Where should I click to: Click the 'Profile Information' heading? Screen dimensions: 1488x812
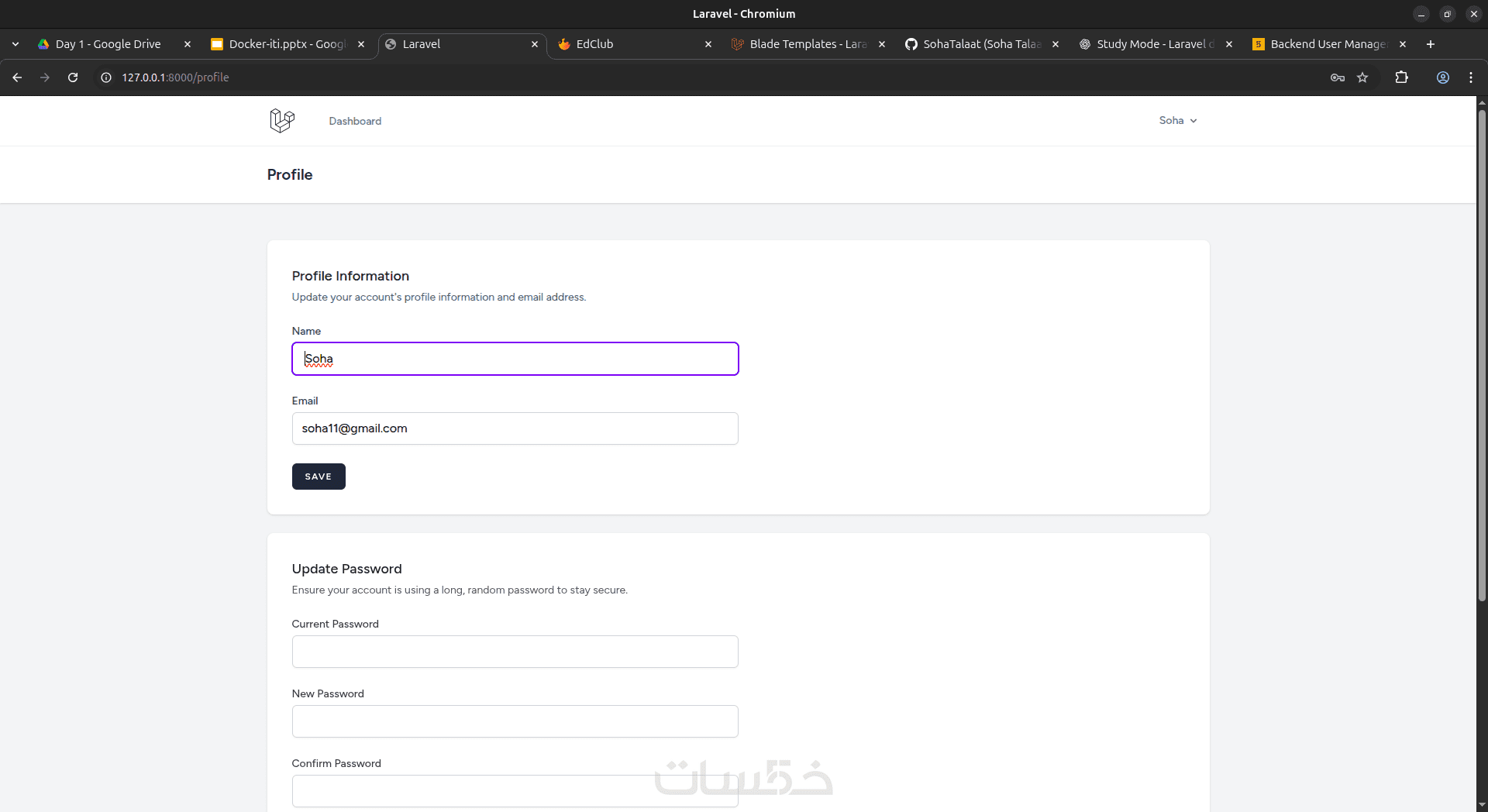point(350,276)
